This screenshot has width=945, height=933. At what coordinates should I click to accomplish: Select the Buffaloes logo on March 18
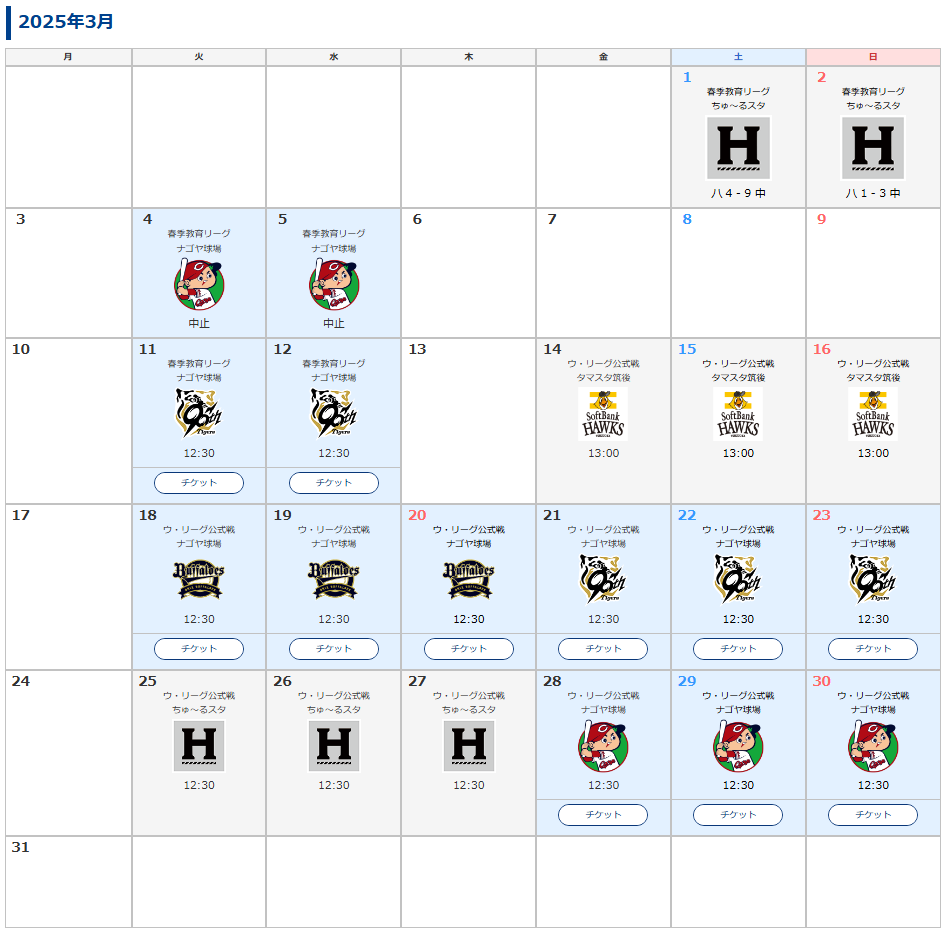pyautogui.click(x=199, y=580)
